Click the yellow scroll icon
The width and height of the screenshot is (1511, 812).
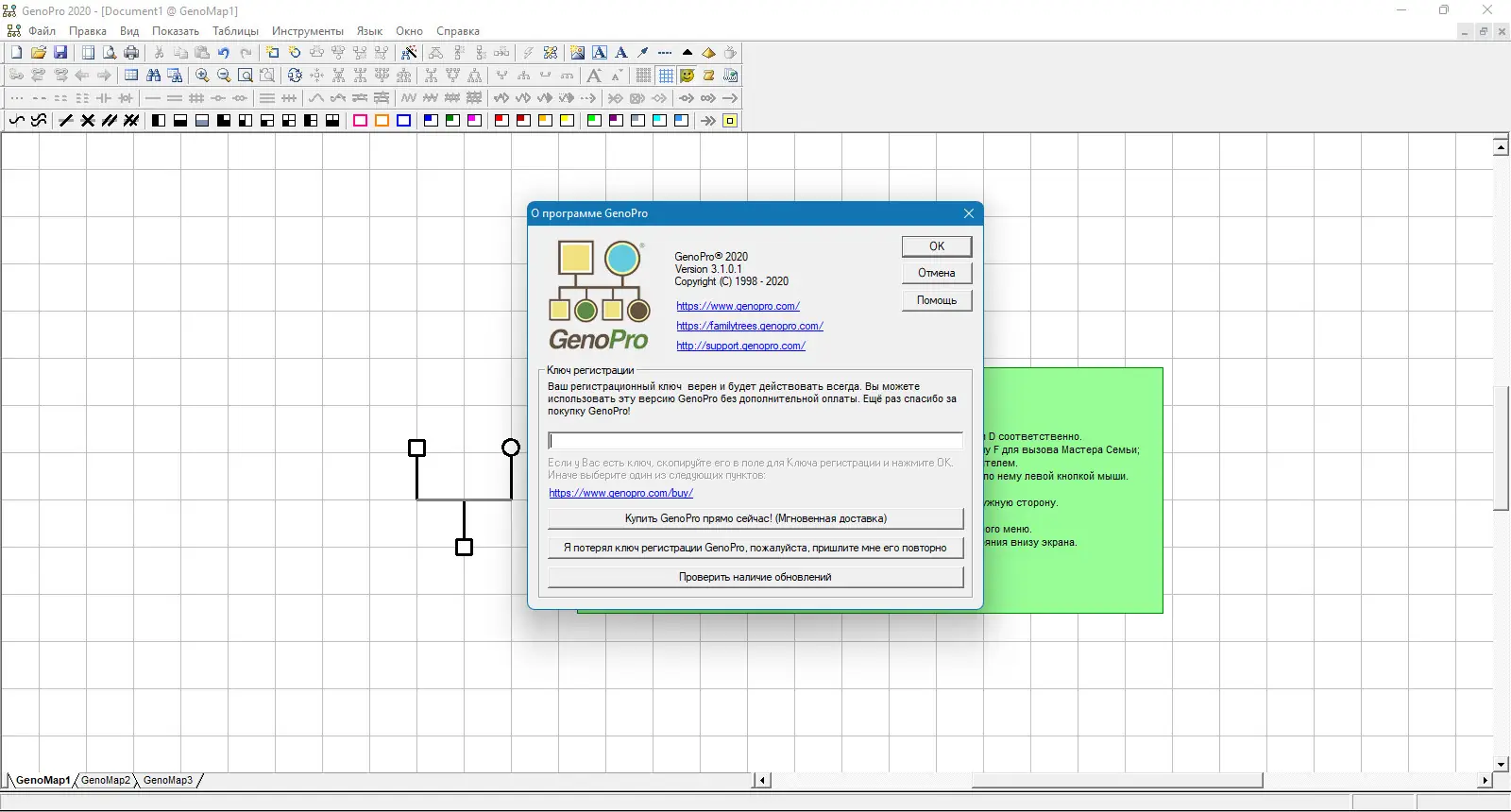[x=708, y=76]
